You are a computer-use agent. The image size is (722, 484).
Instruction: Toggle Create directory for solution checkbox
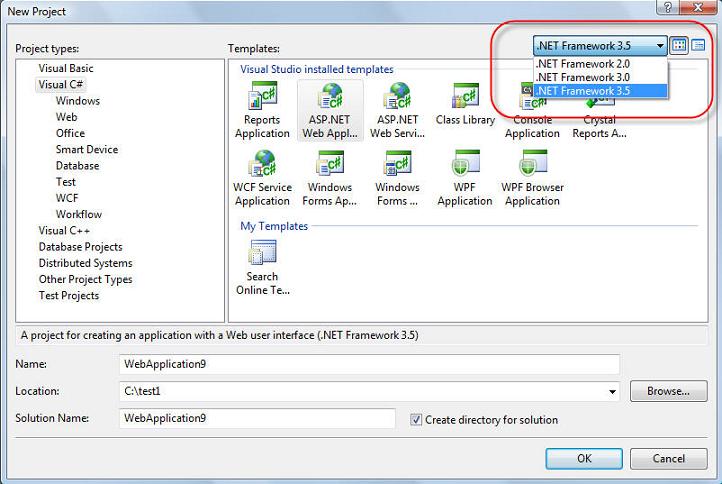coord(416,420)
